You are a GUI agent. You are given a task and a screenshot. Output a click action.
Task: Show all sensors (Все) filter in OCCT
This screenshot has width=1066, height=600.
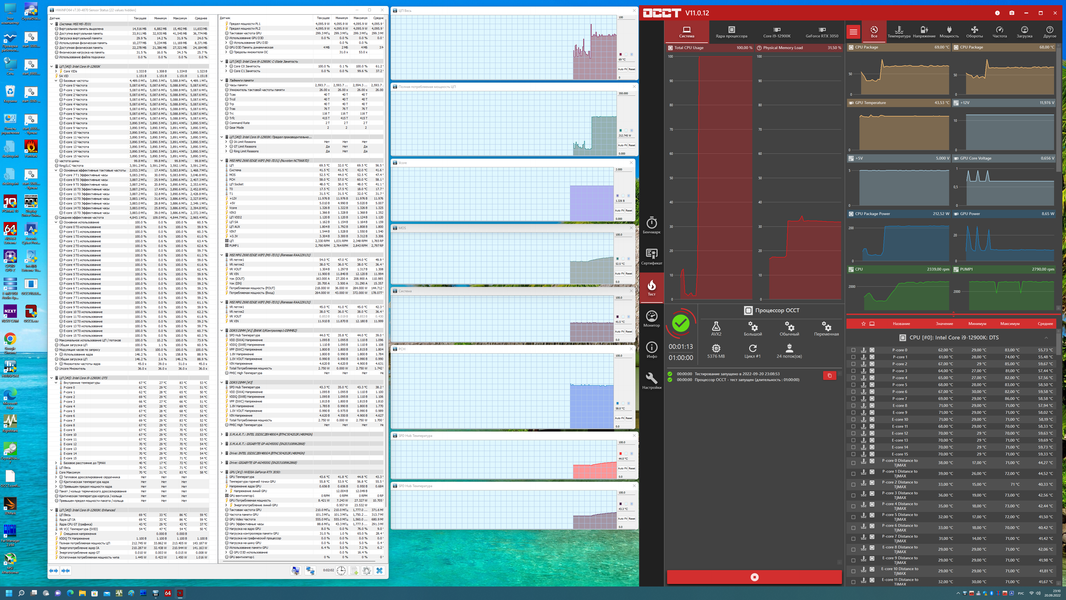point(874,32)
